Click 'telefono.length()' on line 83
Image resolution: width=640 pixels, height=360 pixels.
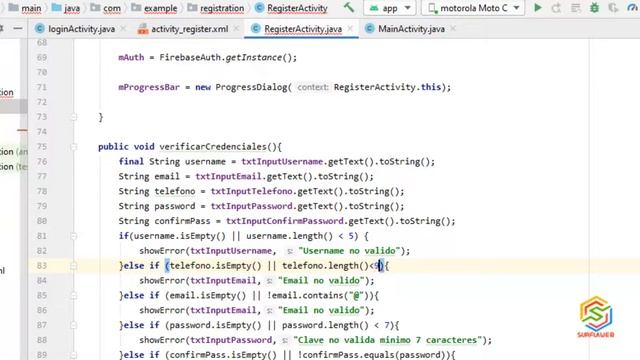tap(325, 266)
